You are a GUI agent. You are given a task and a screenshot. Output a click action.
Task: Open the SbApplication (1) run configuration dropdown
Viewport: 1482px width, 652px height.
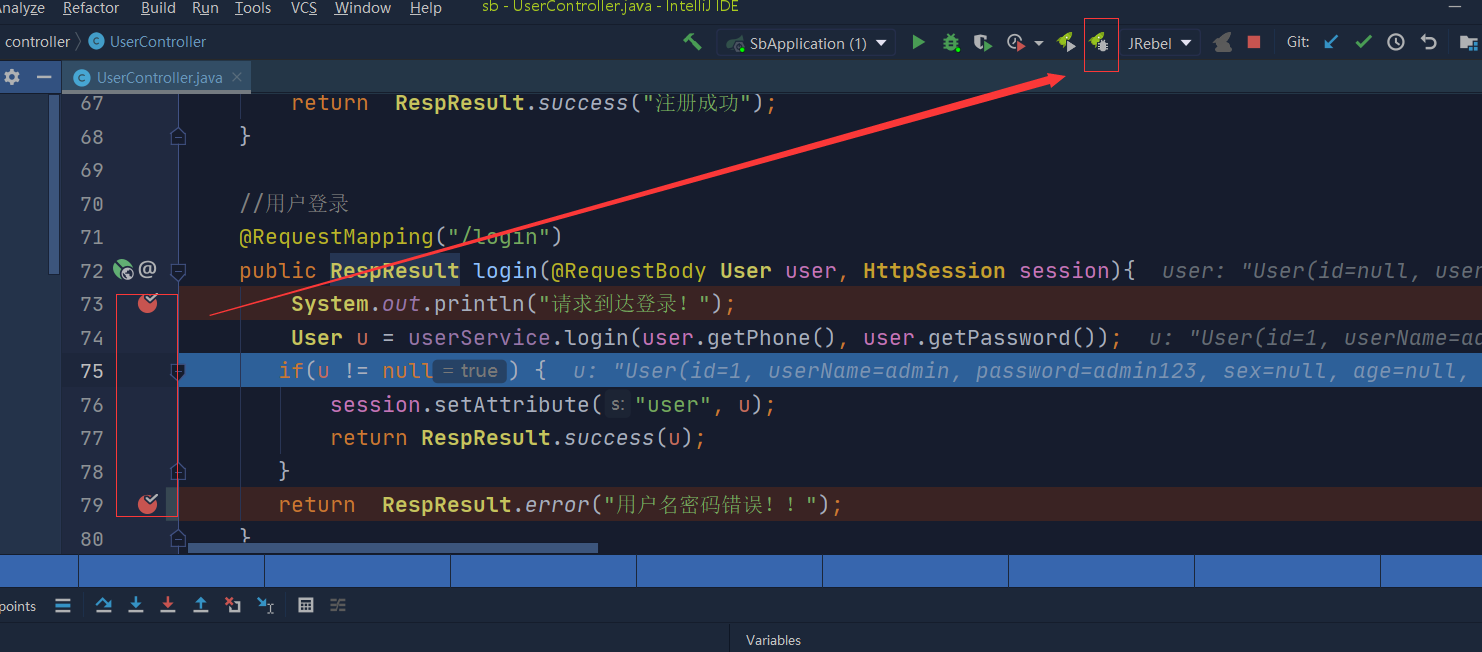(806, 43)
